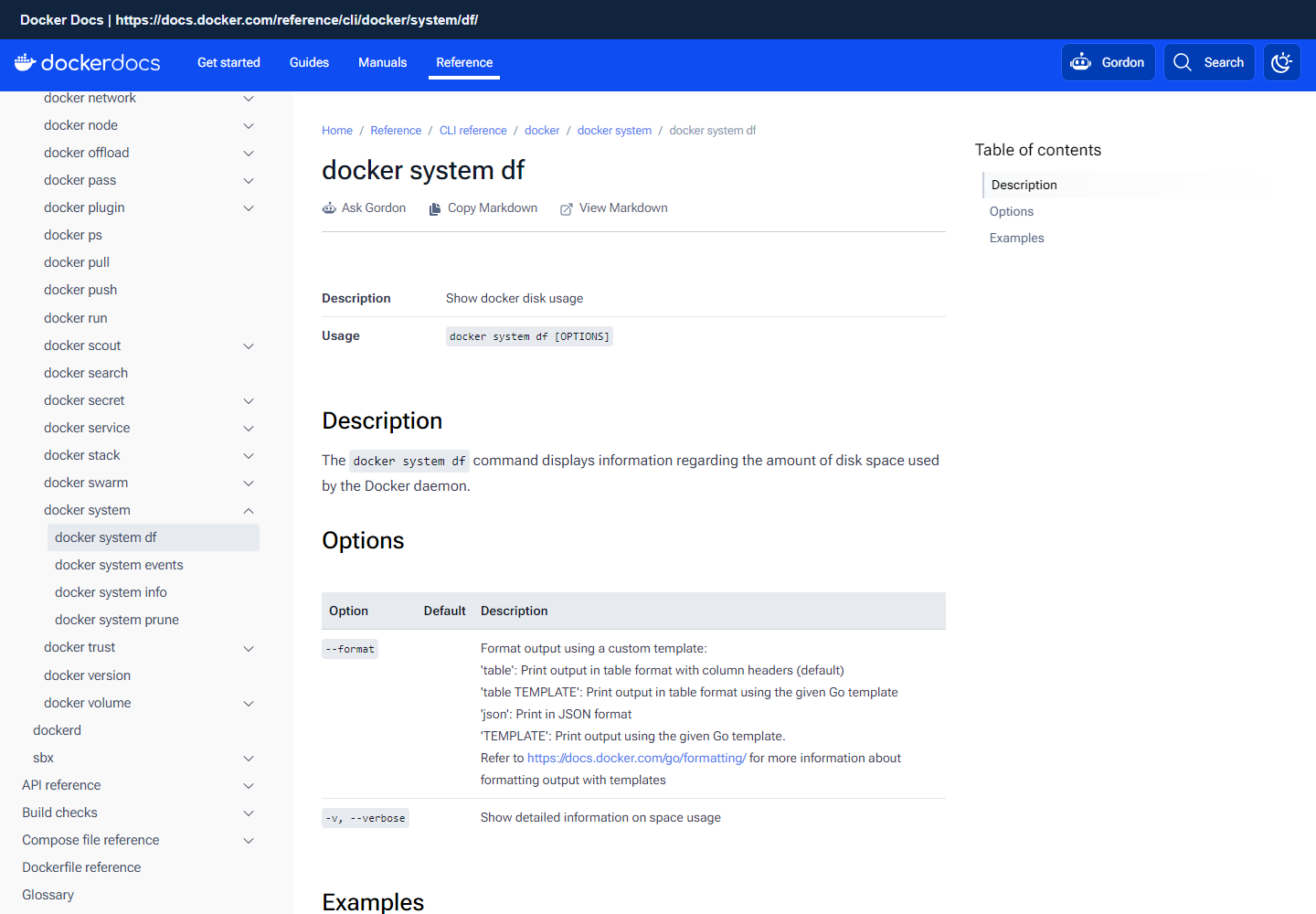The height and width of the screenshot is (914, 1316).
Task: Open docker pull sidebar item
Action: pos(77,262)
